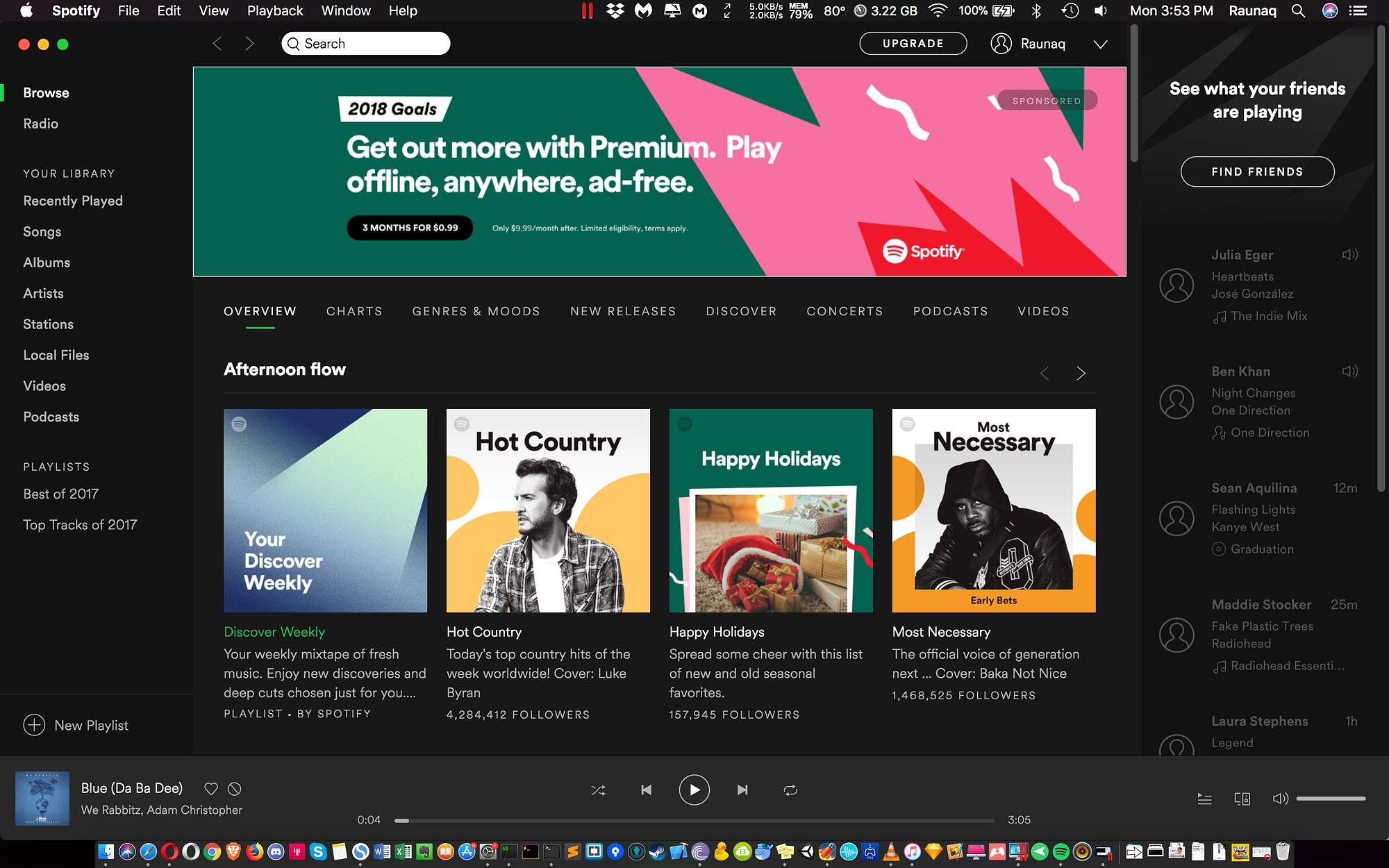
Task: Expand the Raunaq account dropdown arrow
Action: coord(1100,44)
